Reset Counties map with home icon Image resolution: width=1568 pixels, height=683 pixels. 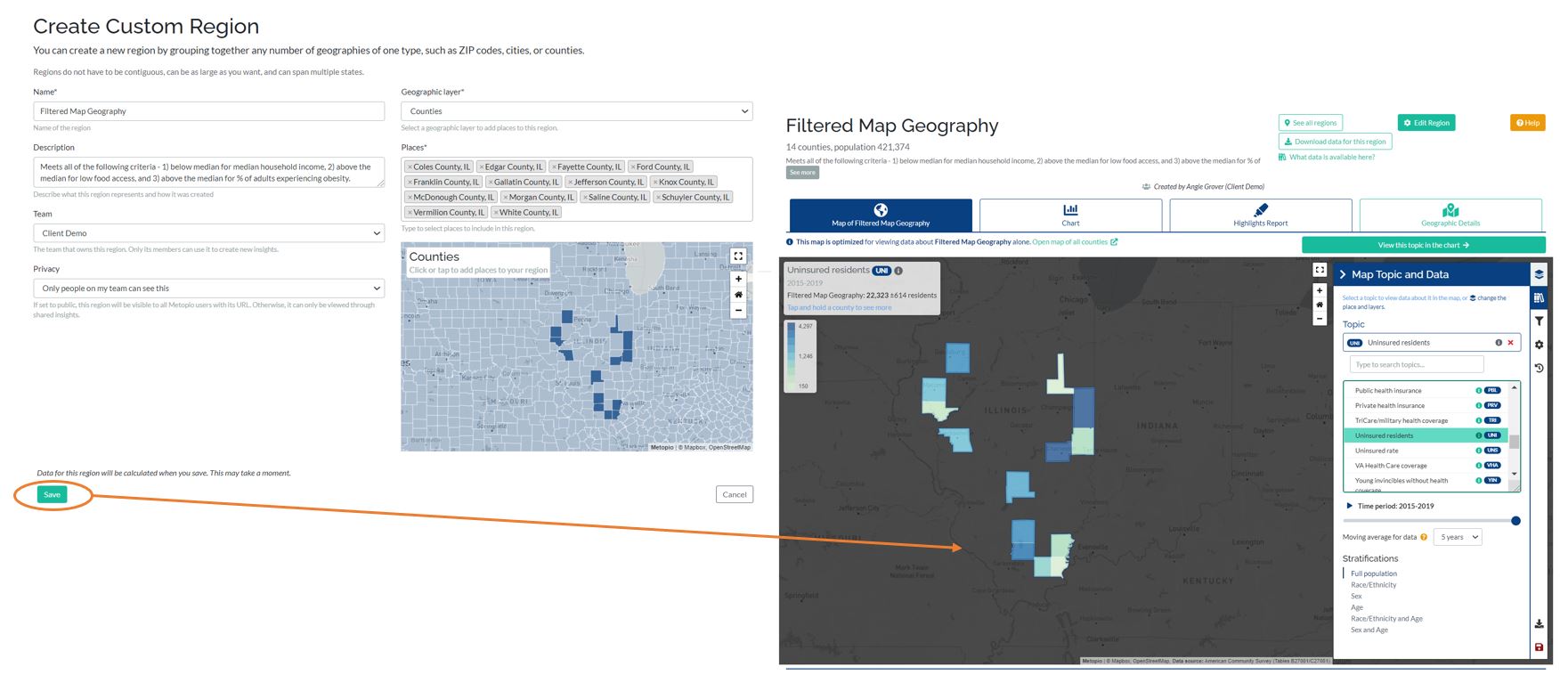(738, 295)
